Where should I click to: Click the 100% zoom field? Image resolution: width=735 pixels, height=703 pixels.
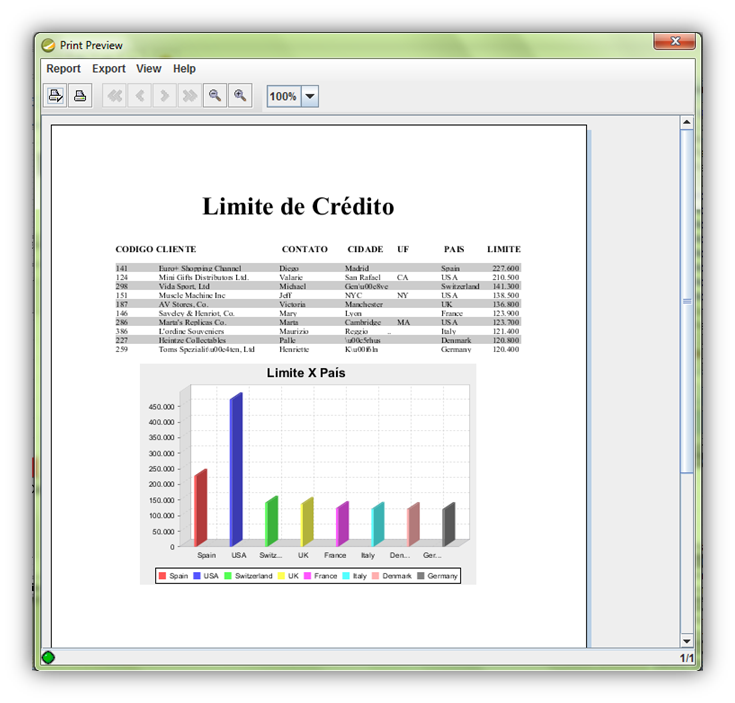283,97
